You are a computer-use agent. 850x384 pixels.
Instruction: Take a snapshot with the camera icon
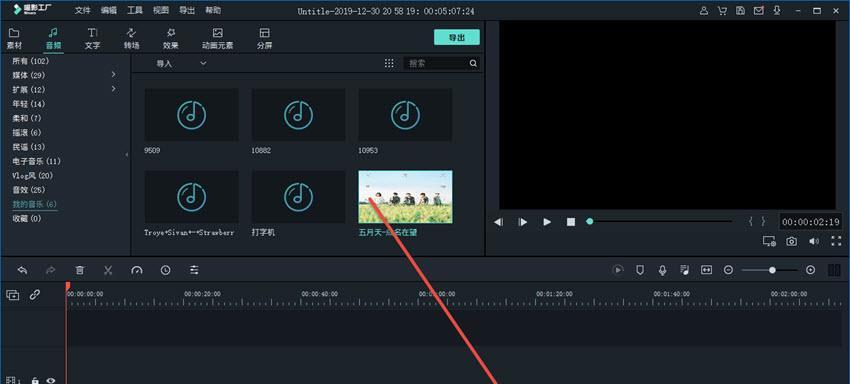pyautogui.click(x=791, y=241)
